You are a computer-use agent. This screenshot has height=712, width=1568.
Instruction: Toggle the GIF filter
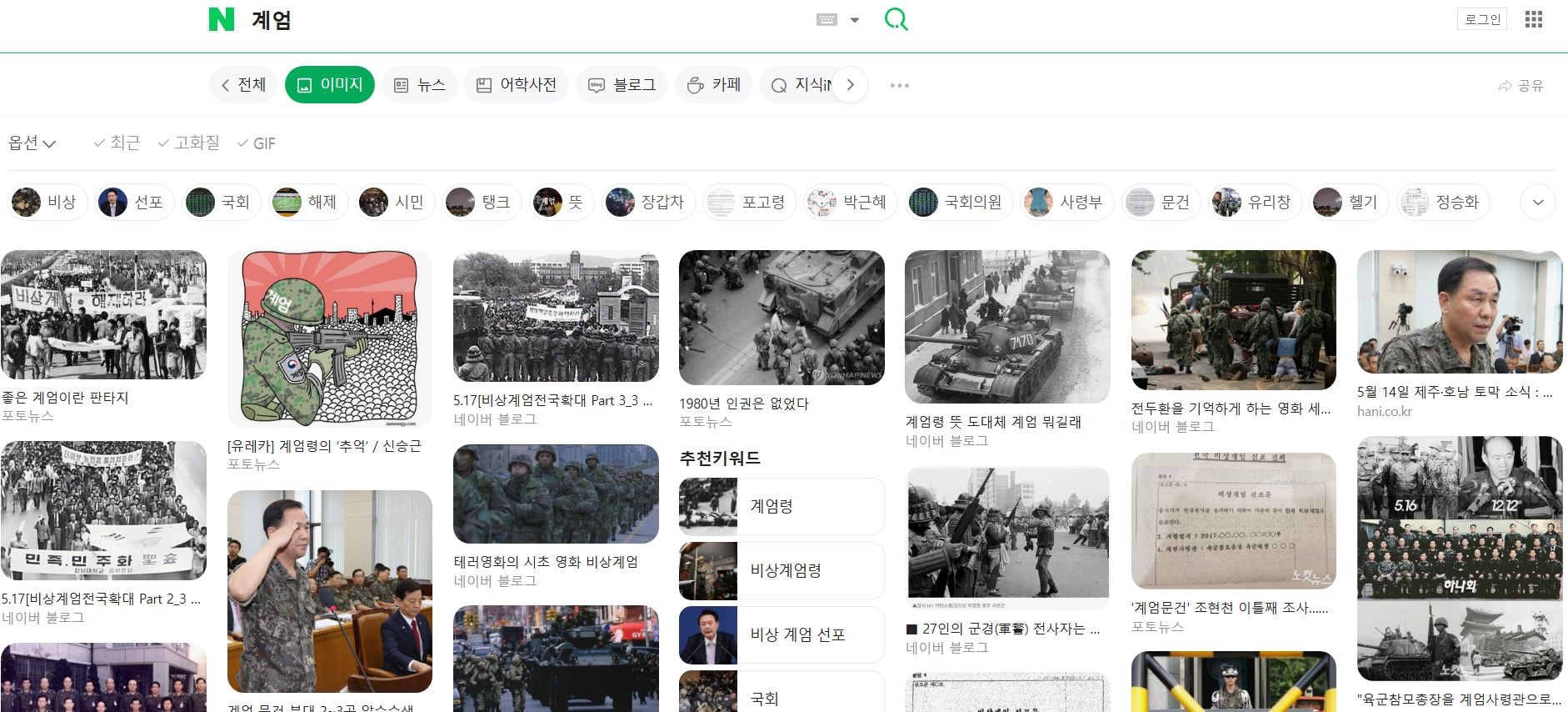coord(257,143)
